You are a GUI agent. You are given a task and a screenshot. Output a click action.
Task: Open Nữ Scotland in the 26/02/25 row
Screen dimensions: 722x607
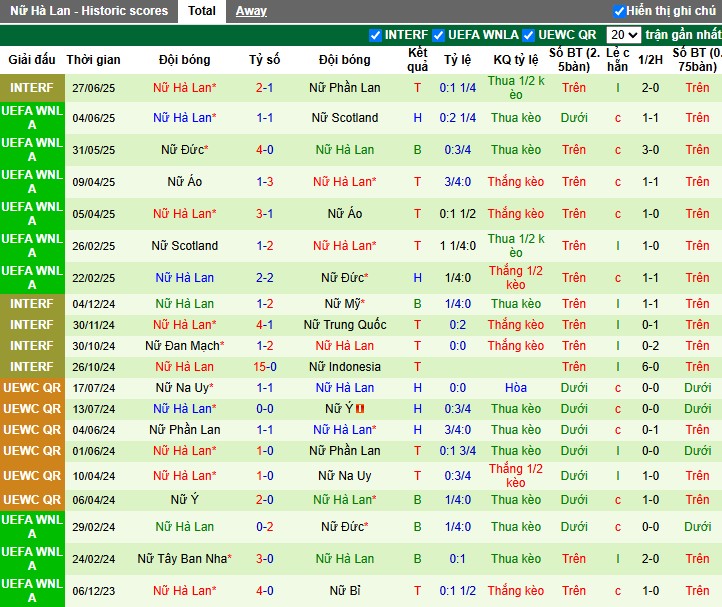[x=185, y=245]
